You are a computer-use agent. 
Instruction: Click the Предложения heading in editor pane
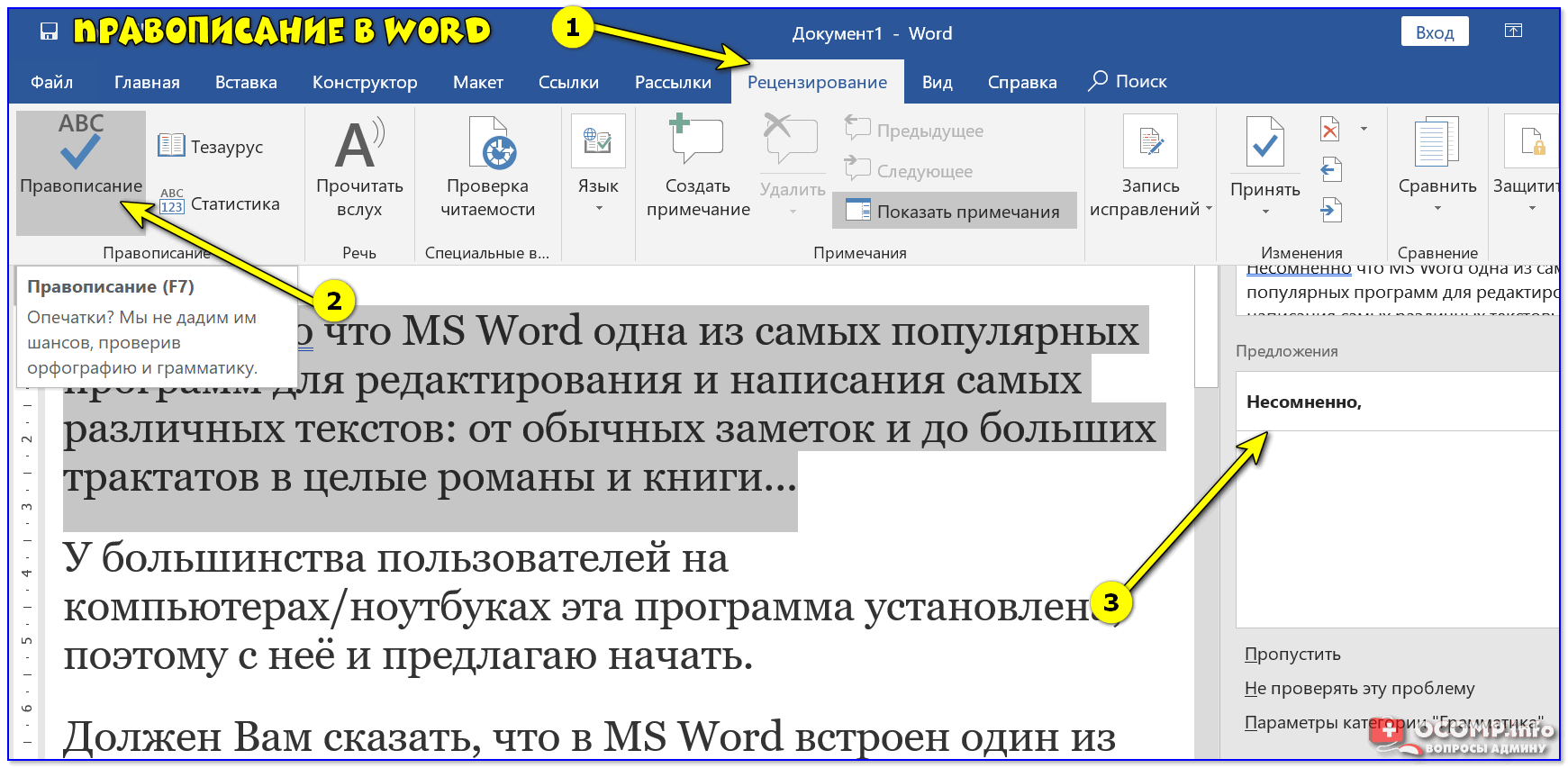tap(1286, 351)
